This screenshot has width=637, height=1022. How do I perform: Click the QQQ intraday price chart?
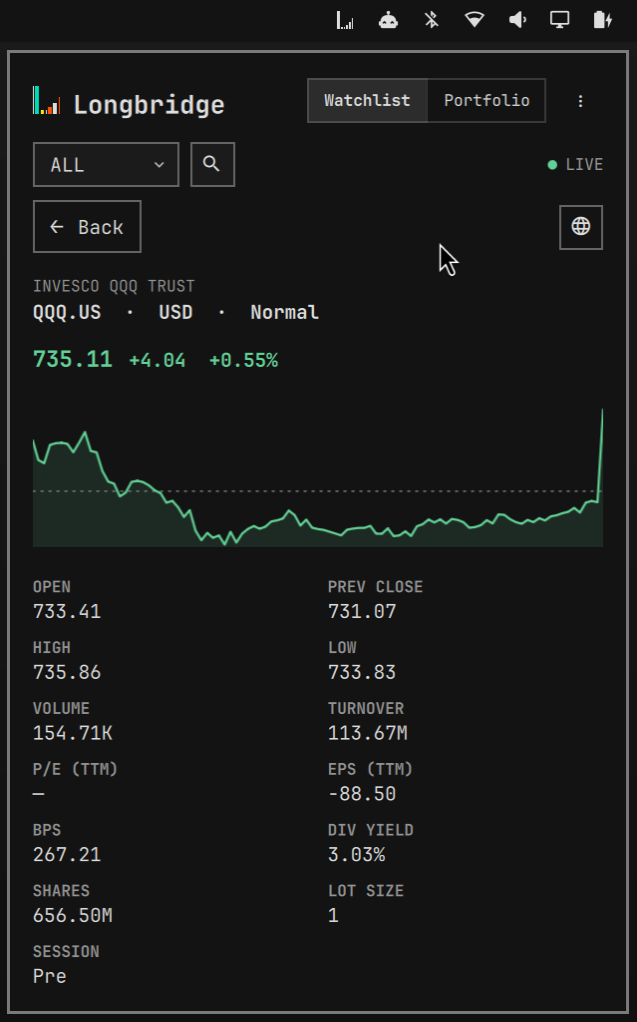click(318, 478)
